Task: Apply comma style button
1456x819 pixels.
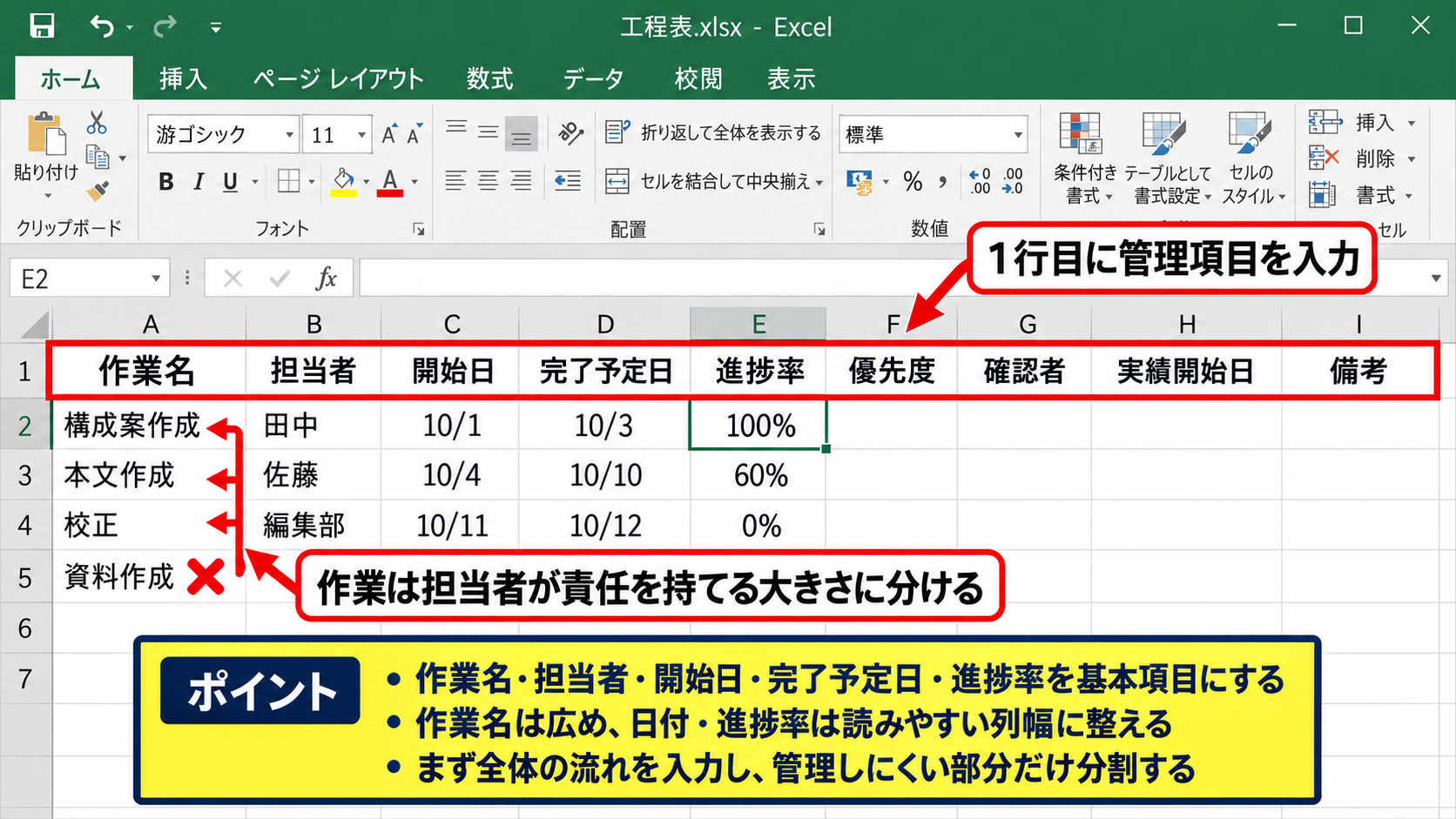Action: (942, 182)
